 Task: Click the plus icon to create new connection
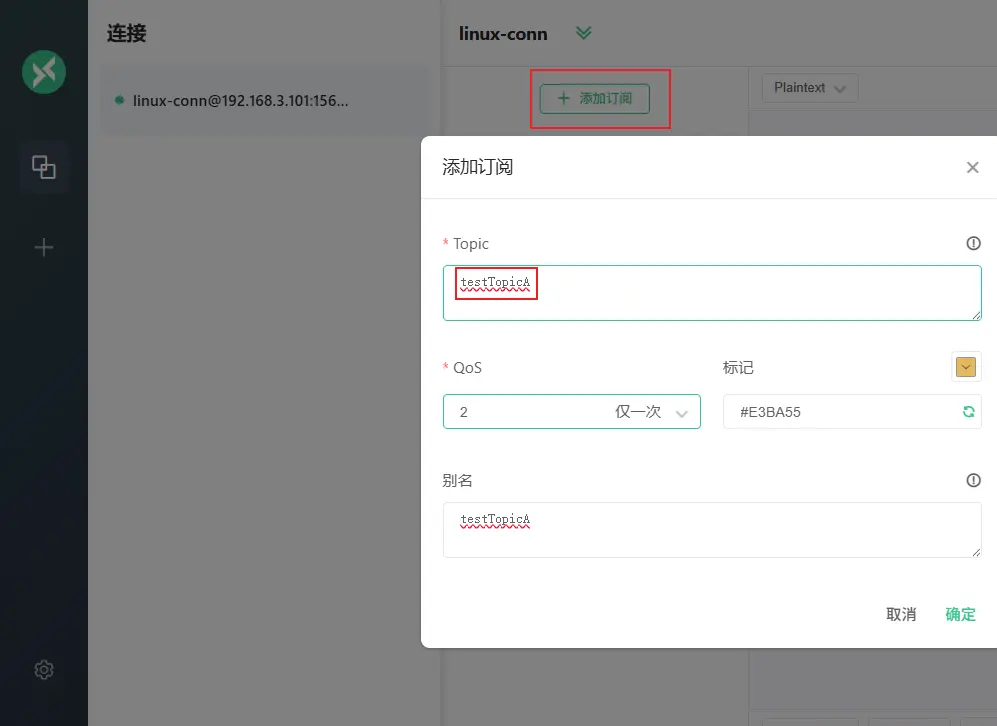pyautogui.click(x=43, y=246)
